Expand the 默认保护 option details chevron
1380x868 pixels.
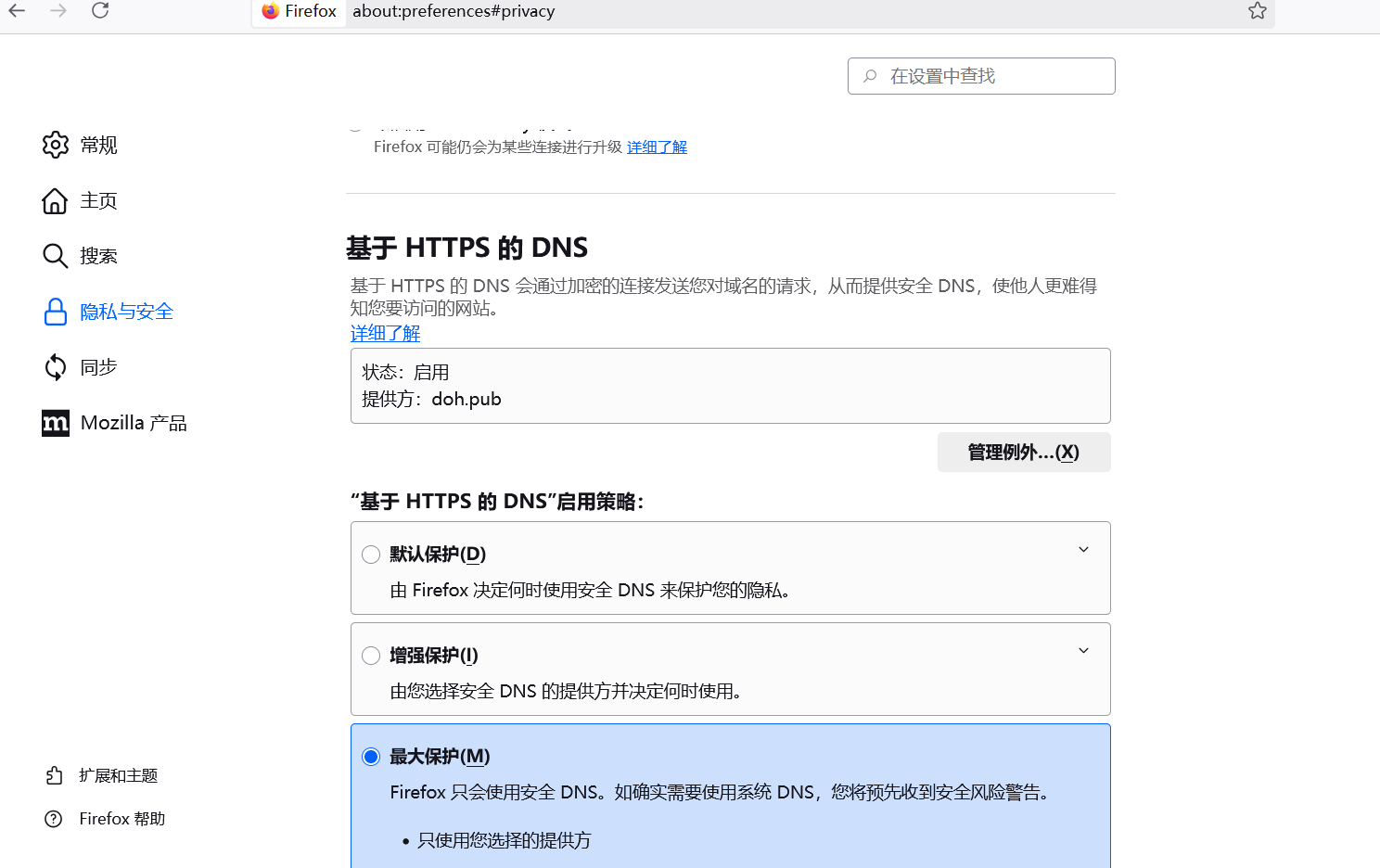pyautogui.click(x=1083, y=550)
